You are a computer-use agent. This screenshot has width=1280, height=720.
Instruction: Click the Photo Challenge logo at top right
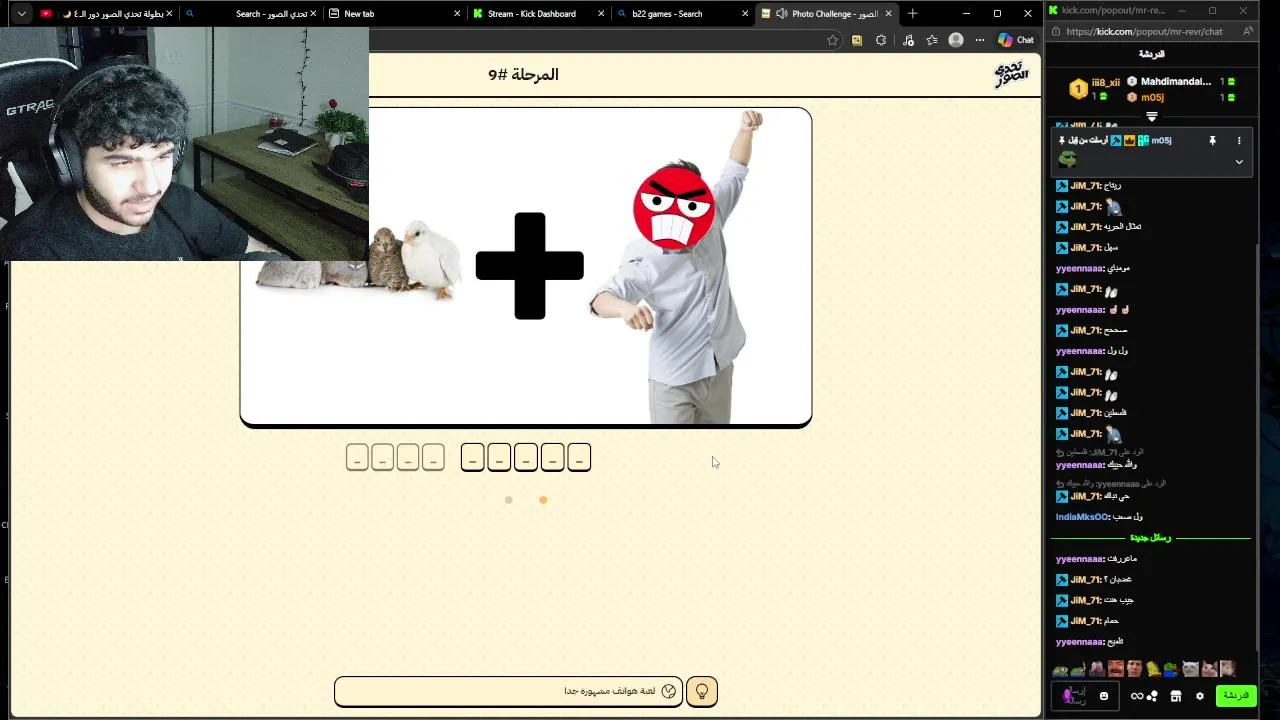pos(1011,75)
